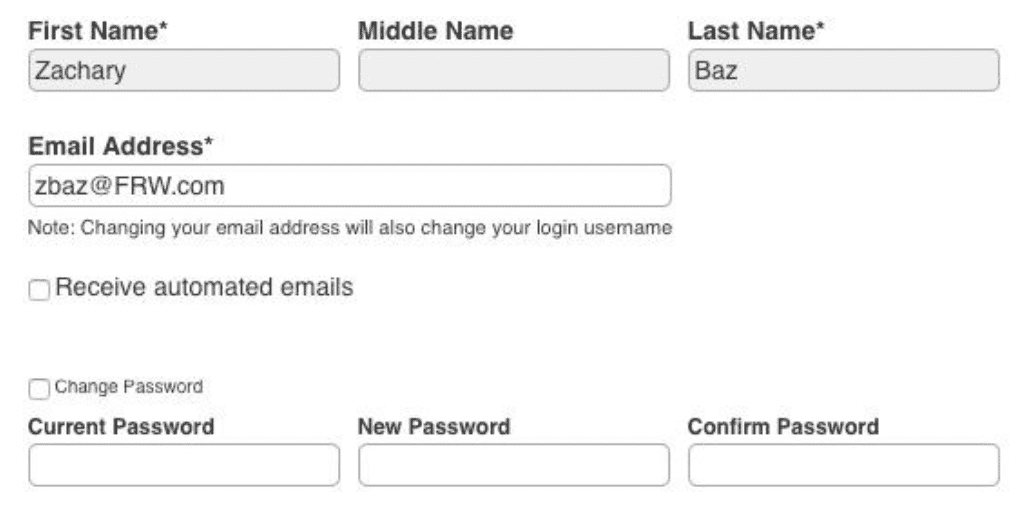
Task: Click the note about changing login username
Action: pos(349,229)
